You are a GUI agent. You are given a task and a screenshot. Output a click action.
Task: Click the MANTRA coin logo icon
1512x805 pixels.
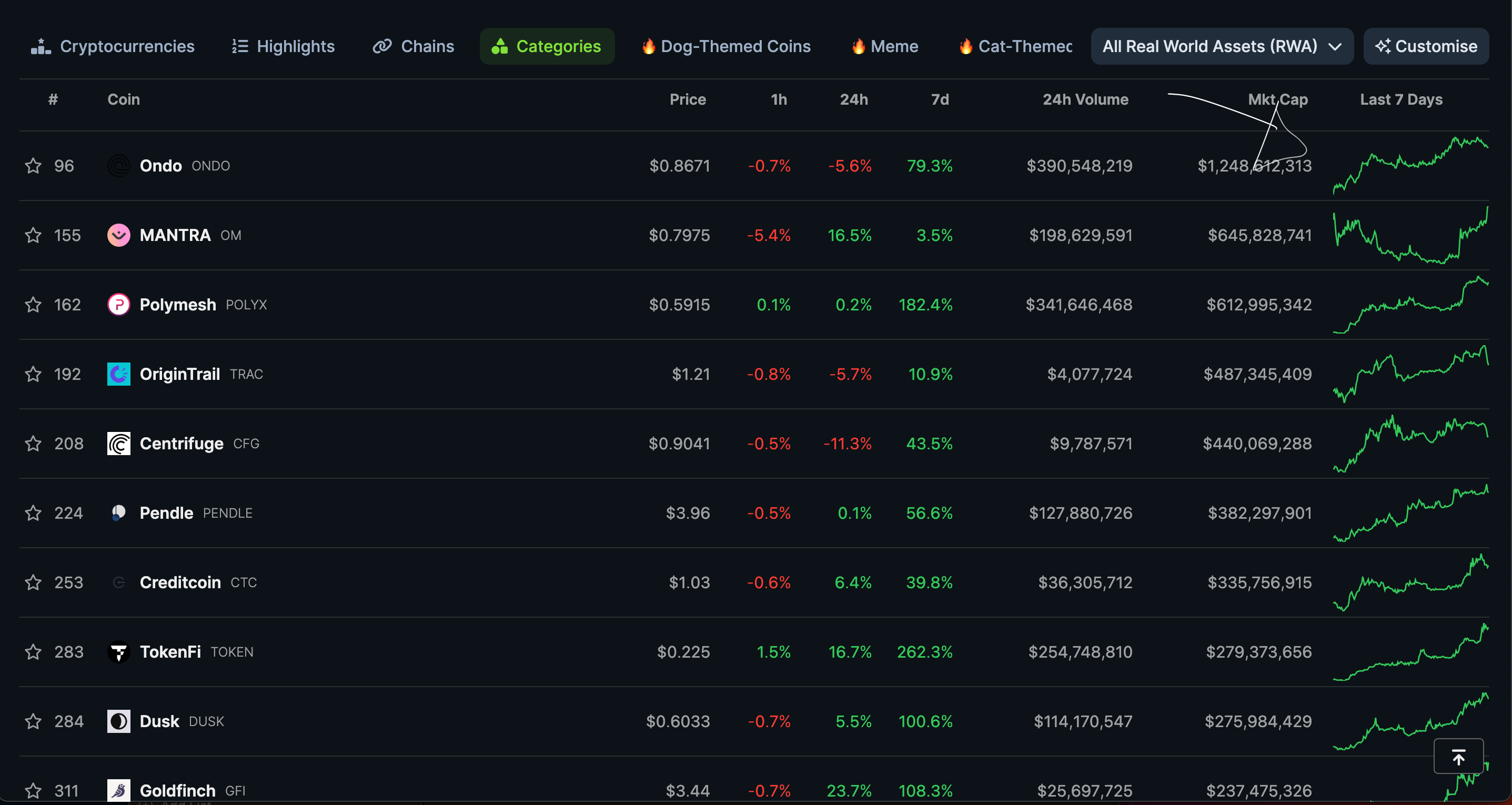[118, 236]
